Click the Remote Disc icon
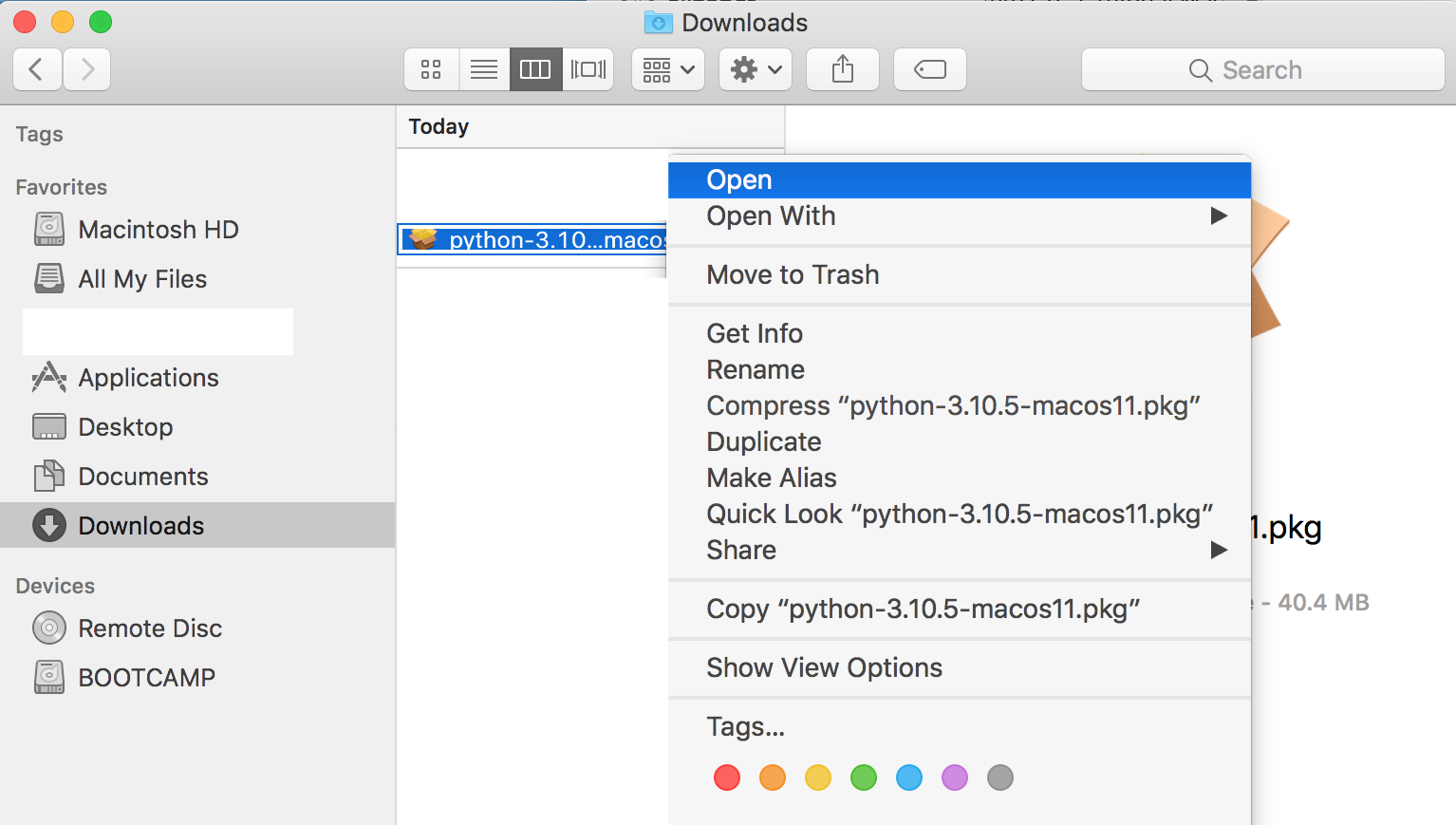 [x=49, y=628]
